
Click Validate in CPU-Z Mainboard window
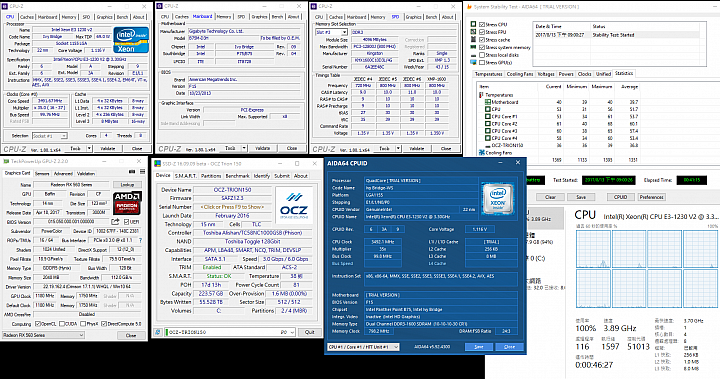pos(263,148)
